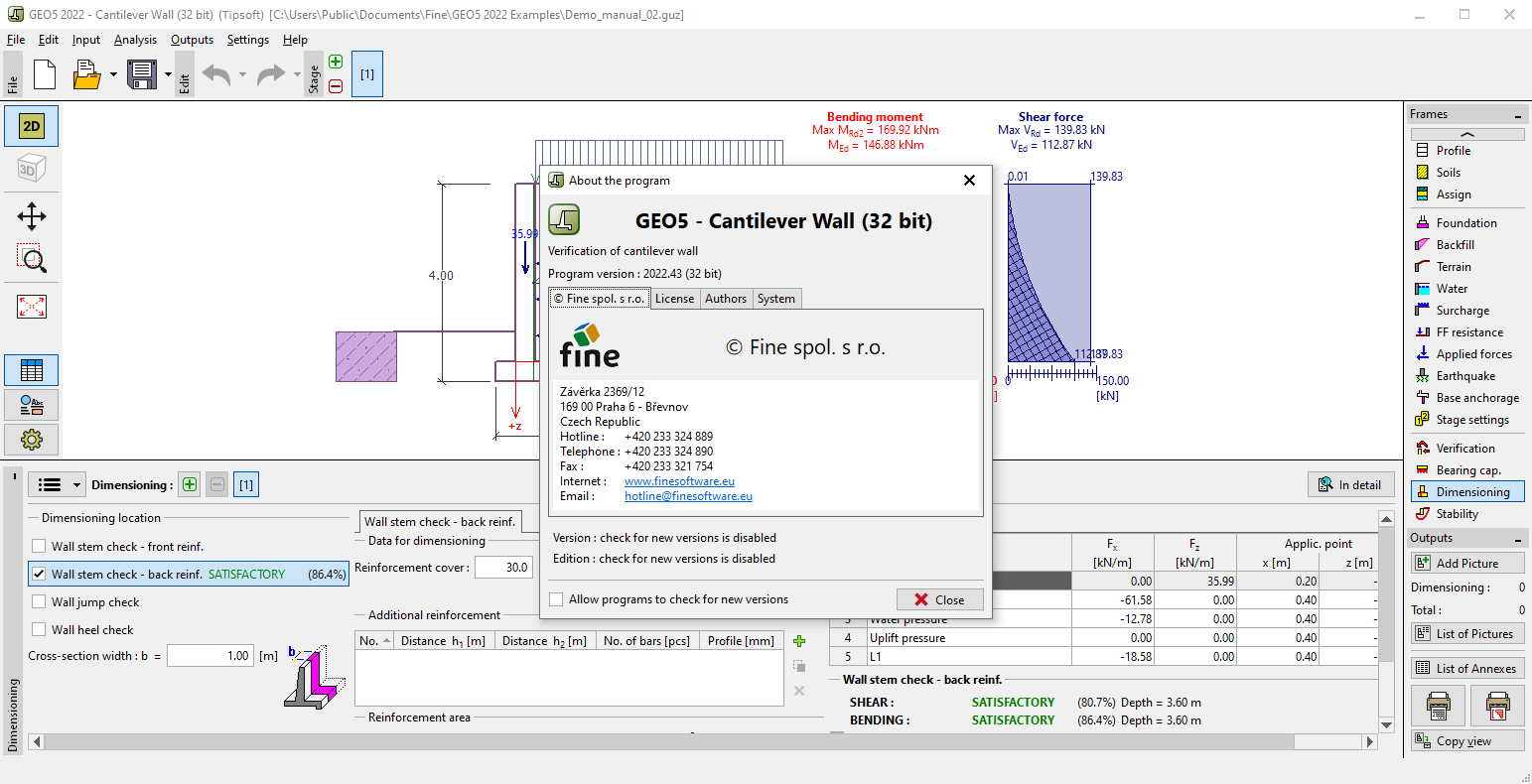Click the Undo arrow icon
The width and height of the screenshot is (1532, 784).
216,74
